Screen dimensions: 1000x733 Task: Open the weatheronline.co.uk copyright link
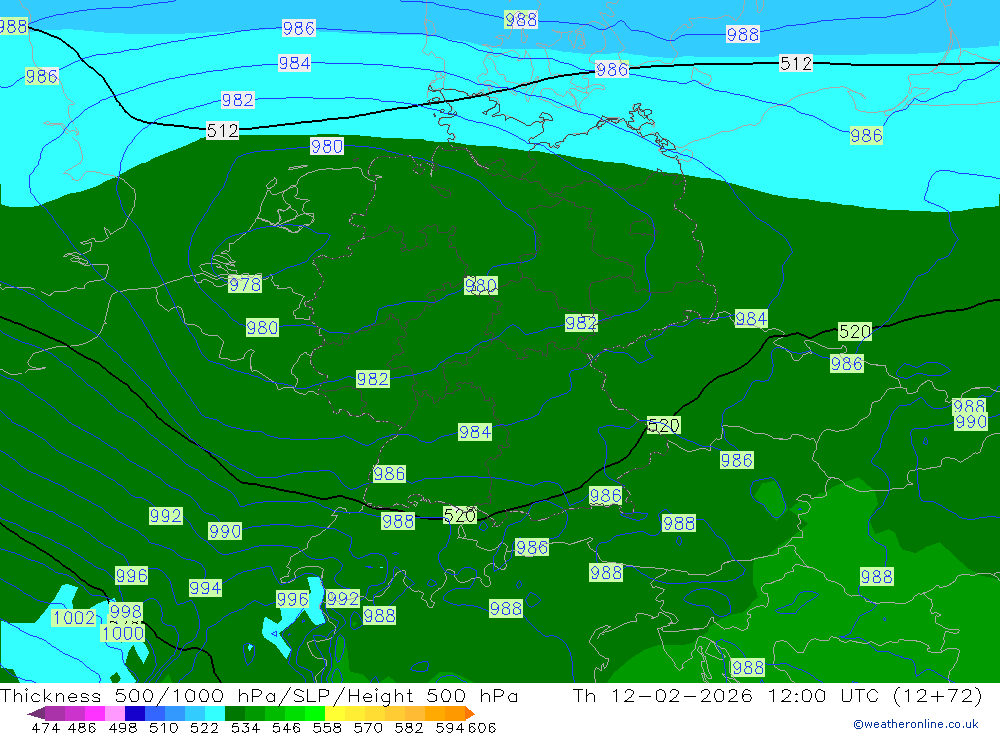[x=916, y=724]
